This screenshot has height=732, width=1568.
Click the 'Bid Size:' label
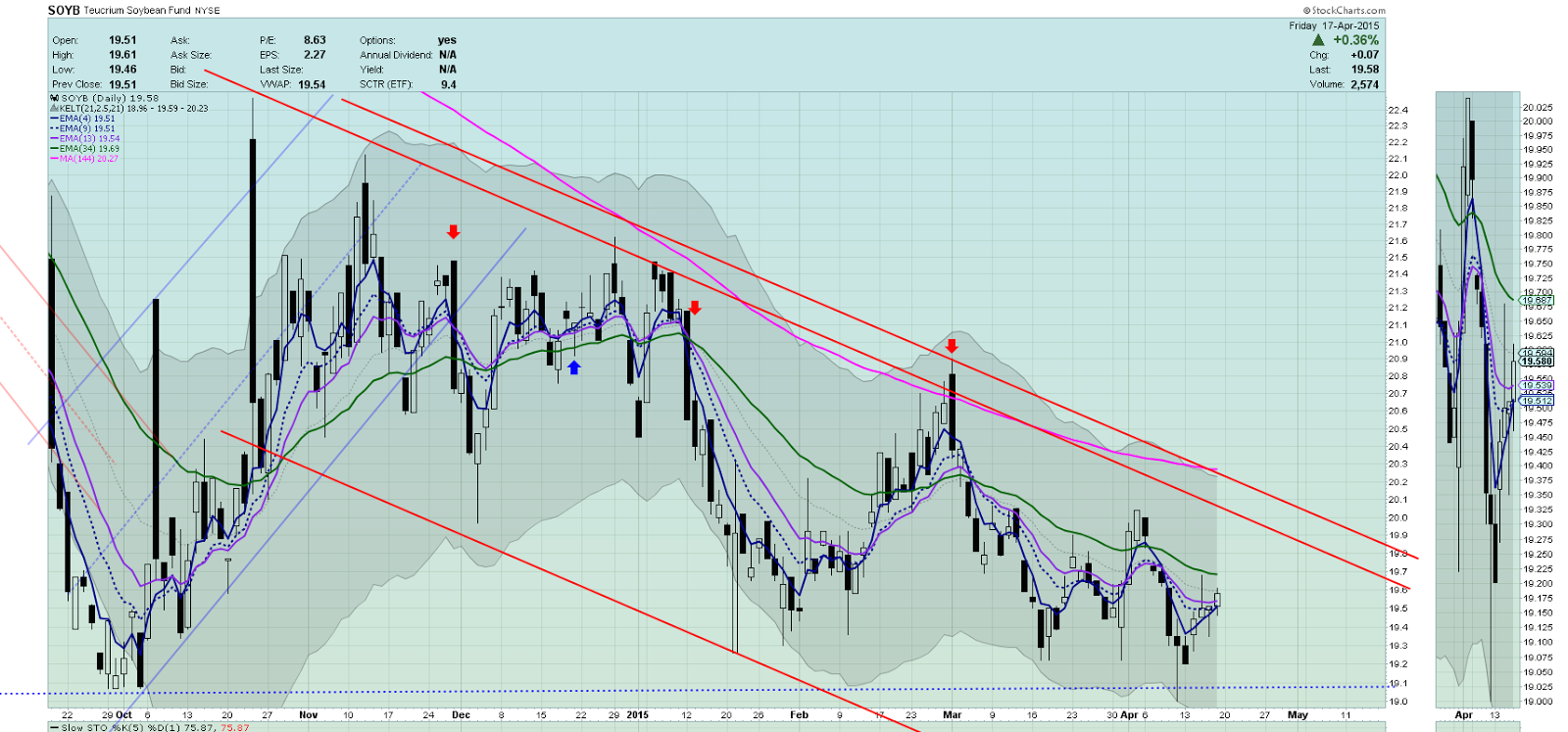pos(189,84)
